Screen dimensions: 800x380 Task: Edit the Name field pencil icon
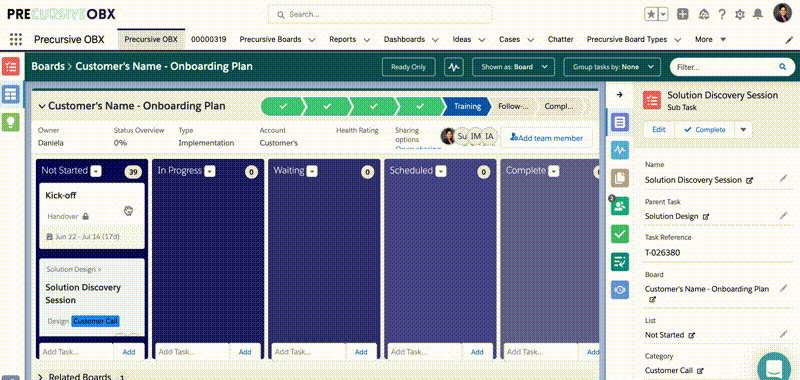click(783, 178)
